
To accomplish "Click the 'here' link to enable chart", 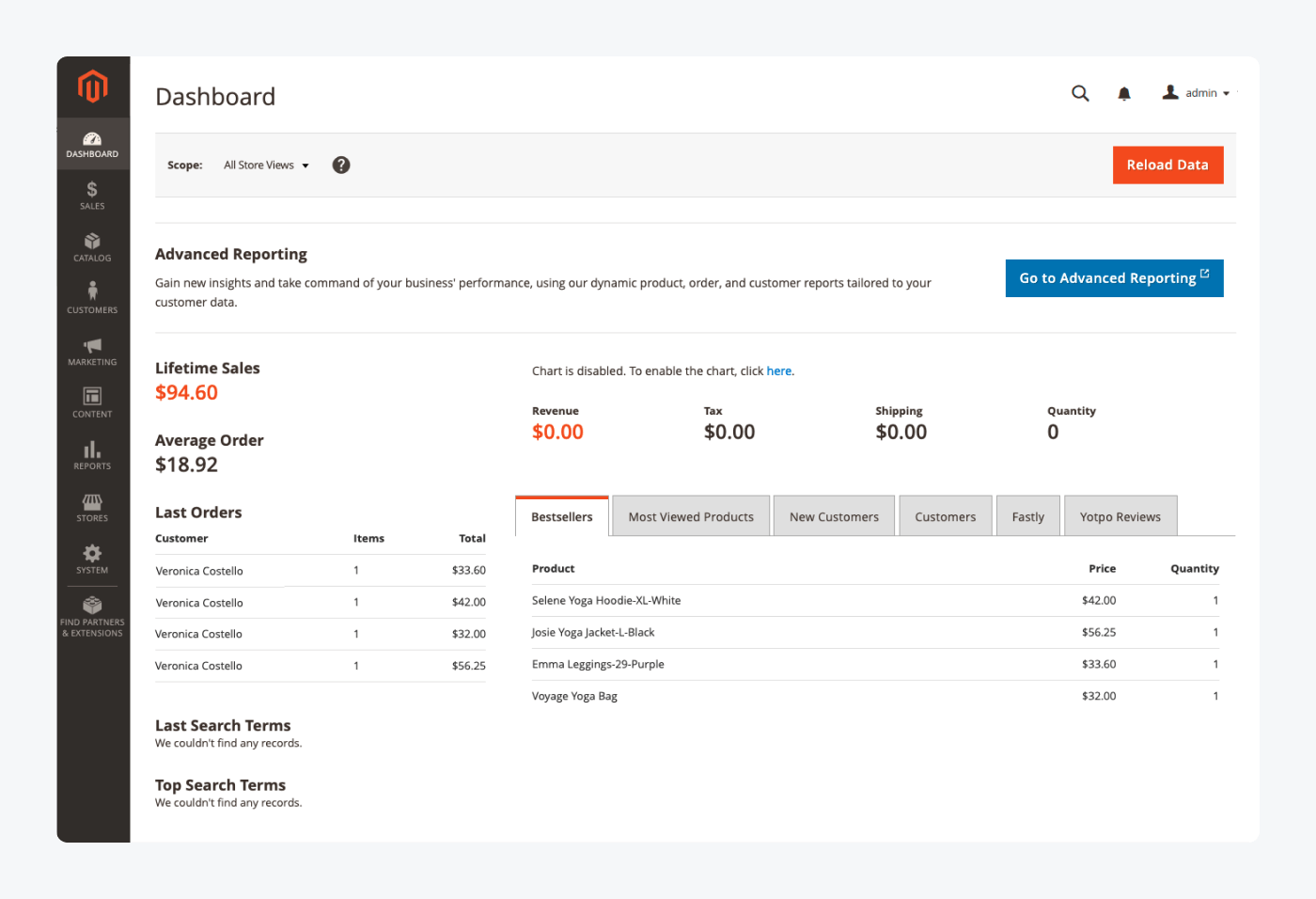I will (x=778, y=371).
